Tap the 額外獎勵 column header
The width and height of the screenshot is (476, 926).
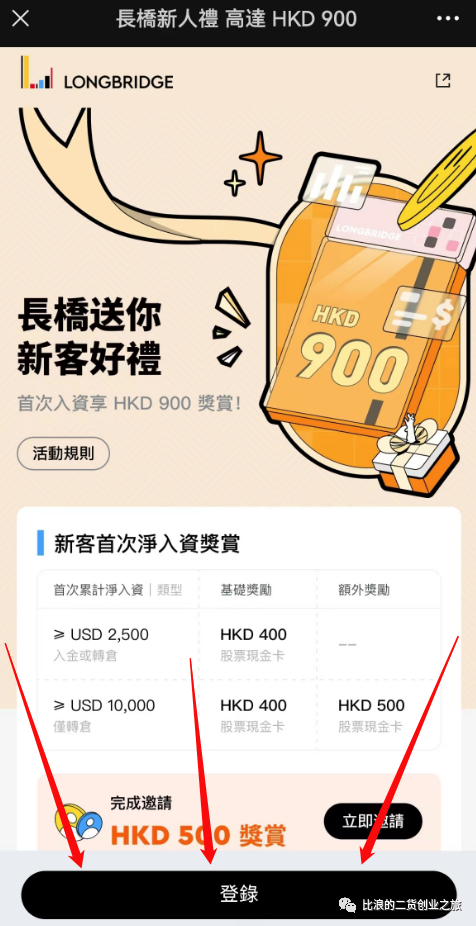point(364,589)
